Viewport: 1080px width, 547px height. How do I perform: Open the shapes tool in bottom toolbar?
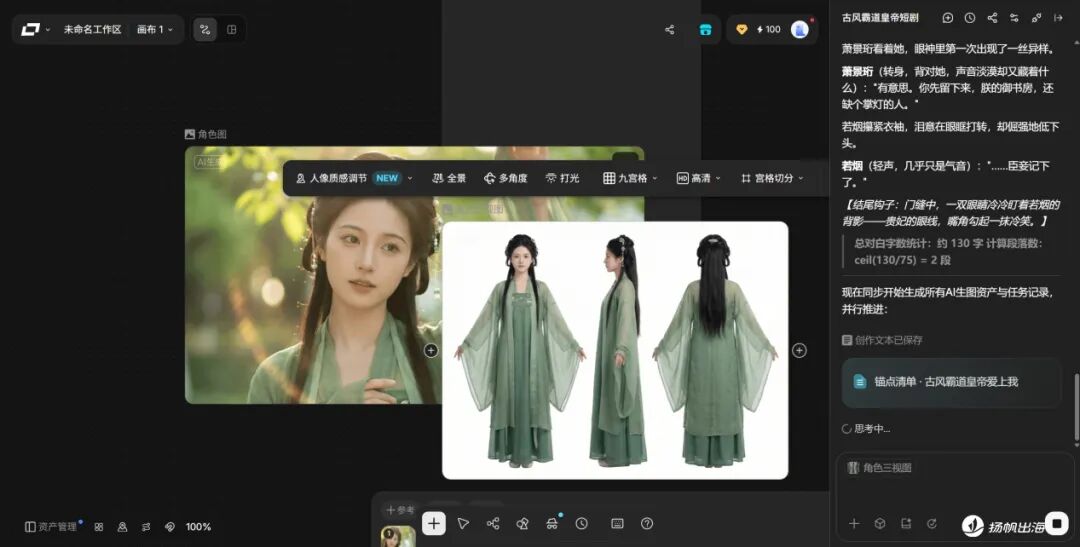click(522, 524)
